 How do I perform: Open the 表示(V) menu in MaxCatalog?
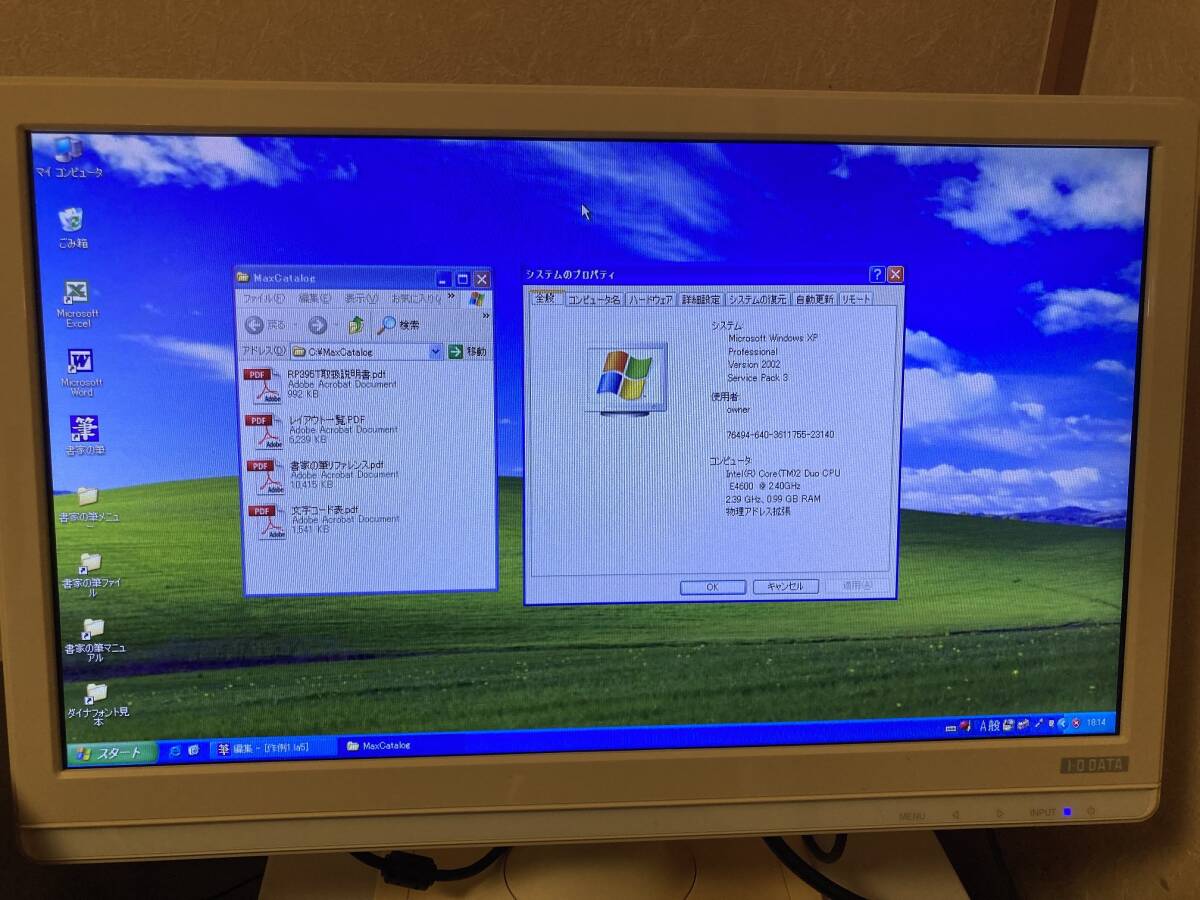(361, 298)
